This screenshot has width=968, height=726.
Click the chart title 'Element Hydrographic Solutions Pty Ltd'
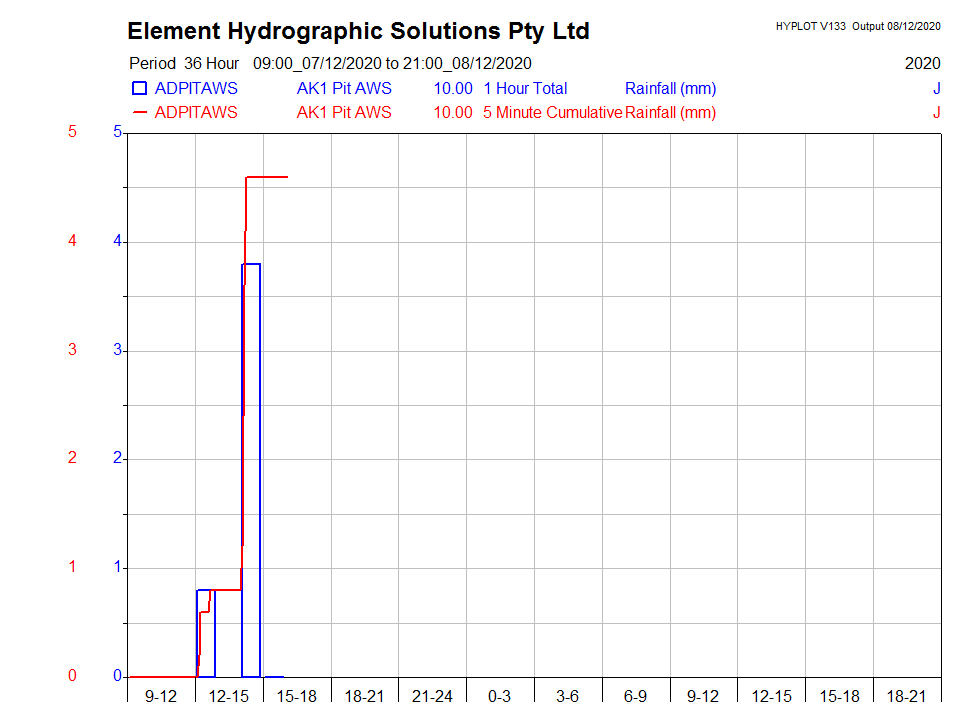[358, 31]
